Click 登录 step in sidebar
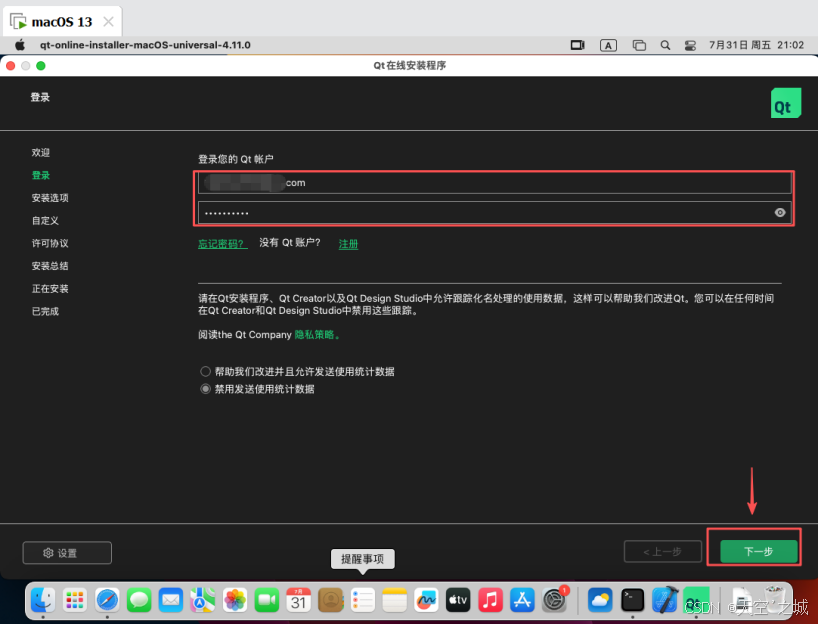The image size is (818, 624). (41, 175)
